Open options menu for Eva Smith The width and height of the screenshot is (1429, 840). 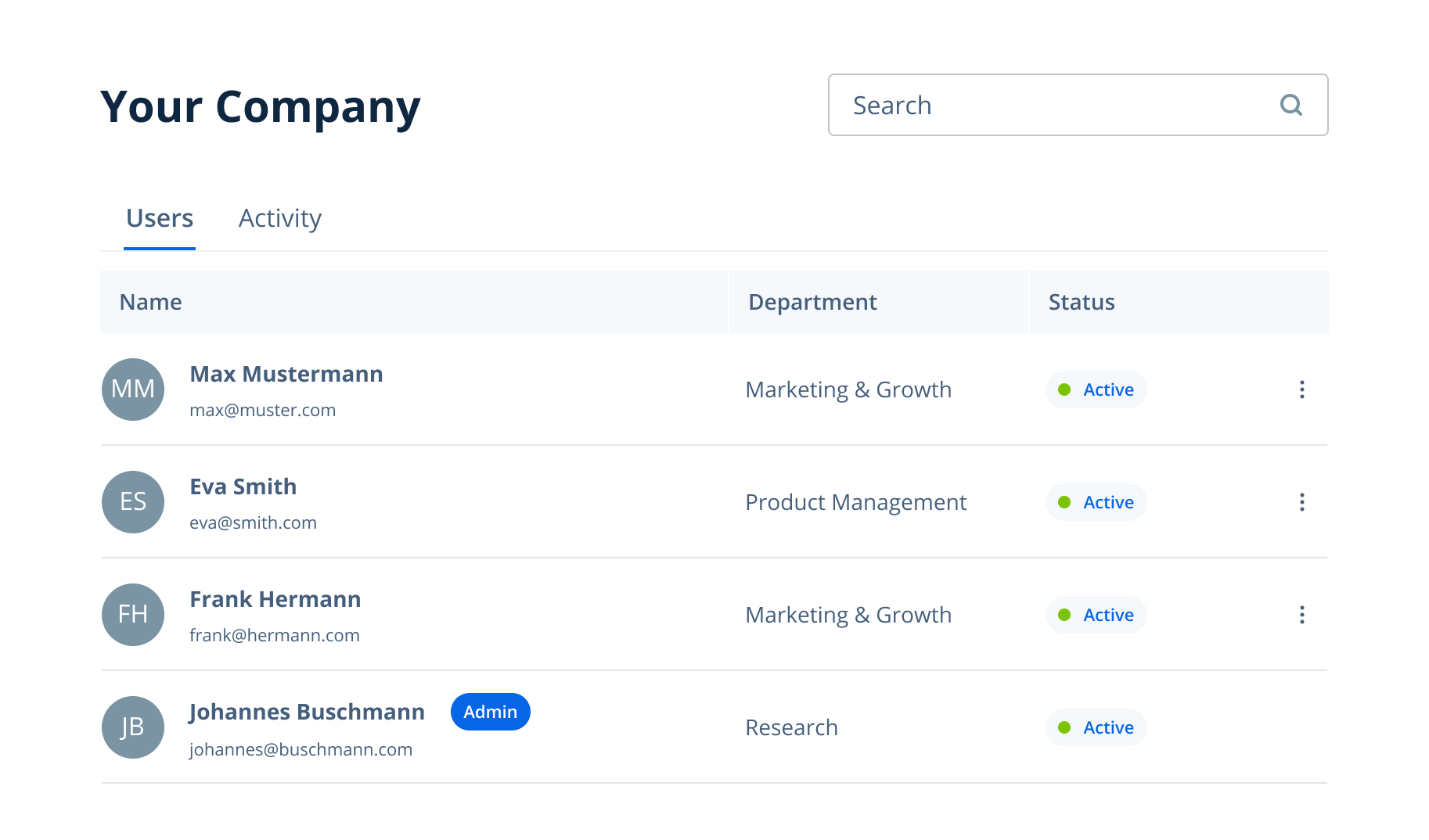(x=1301, y=502)
